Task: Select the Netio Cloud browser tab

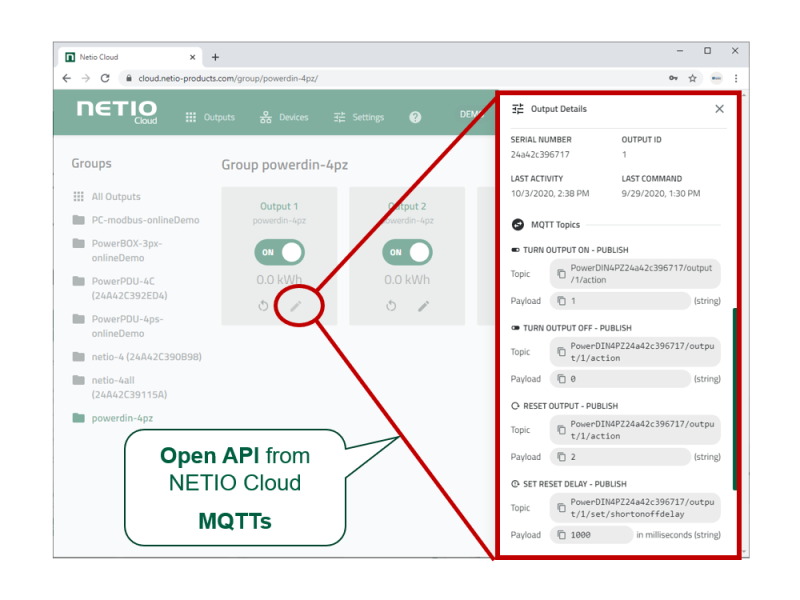Action: coord(131,57)
